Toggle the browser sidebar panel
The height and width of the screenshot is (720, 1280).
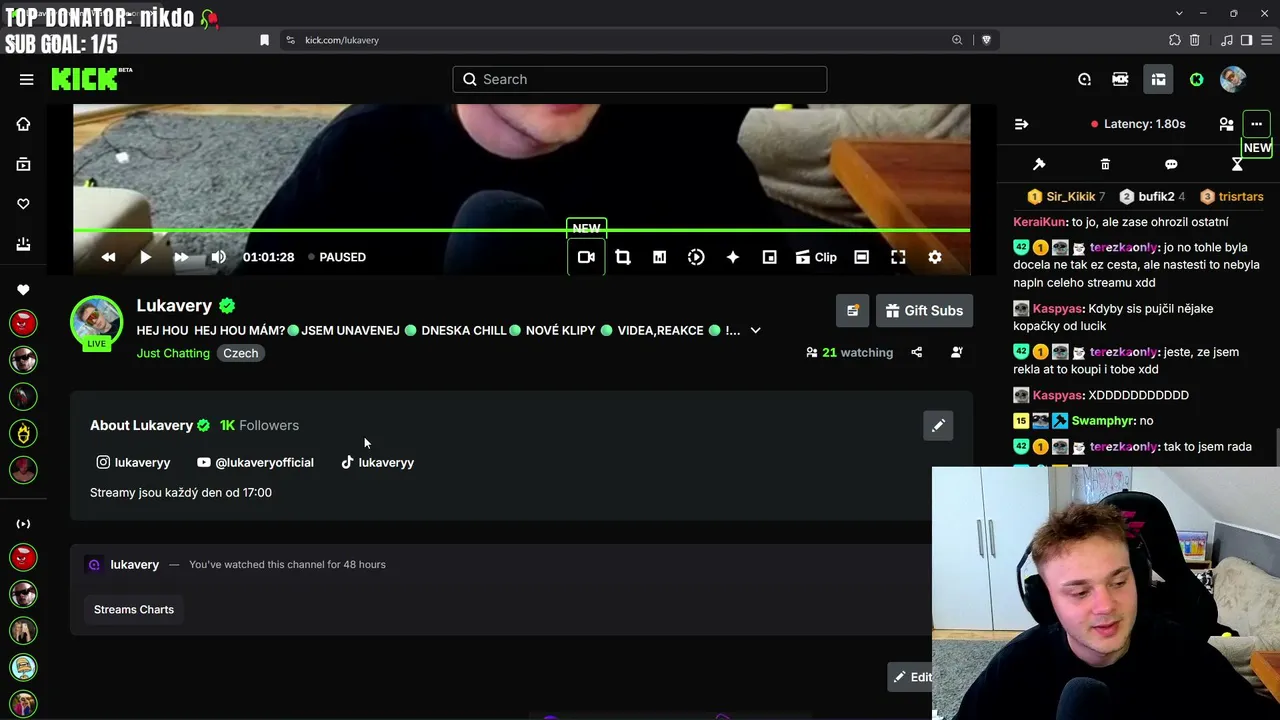1246,40
